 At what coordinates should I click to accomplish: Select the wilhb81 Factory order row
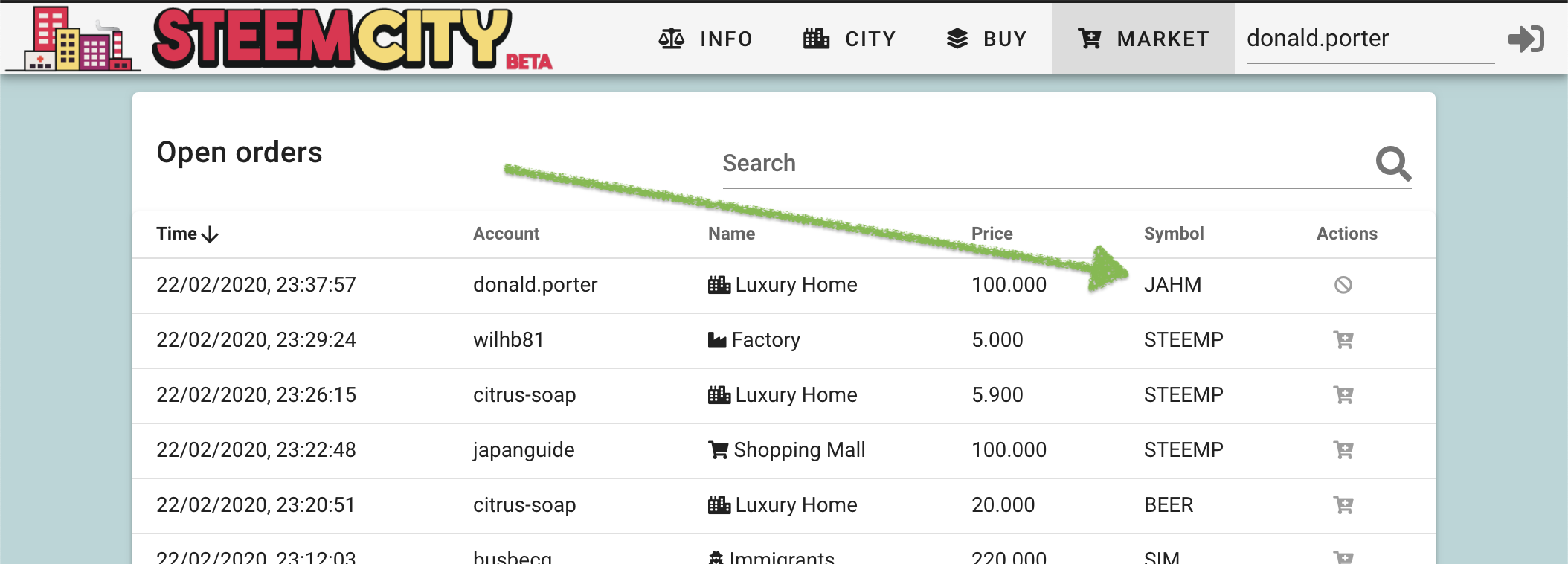pyautogui.click(x=784, y=340)
